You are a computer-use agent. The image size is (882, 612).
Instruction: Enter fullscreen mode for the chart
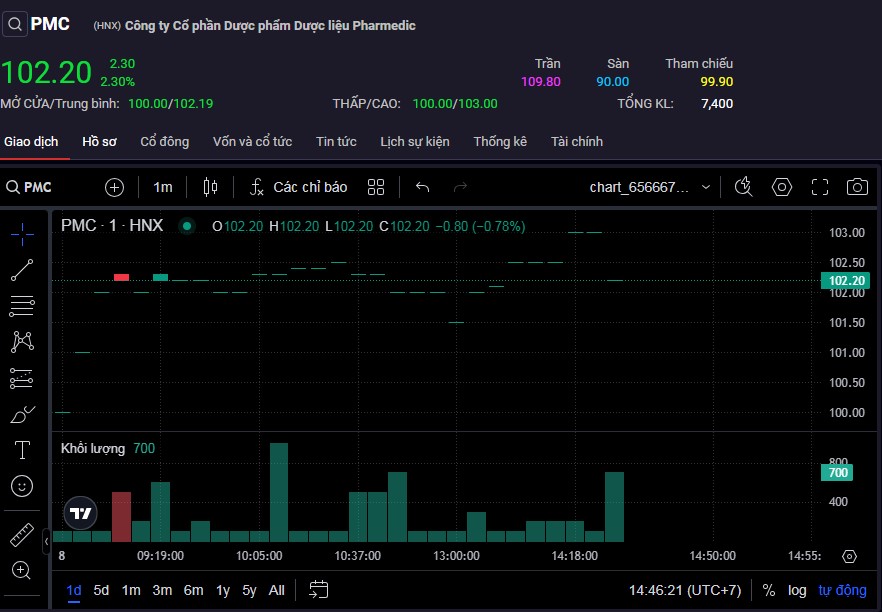click(820, 187)
